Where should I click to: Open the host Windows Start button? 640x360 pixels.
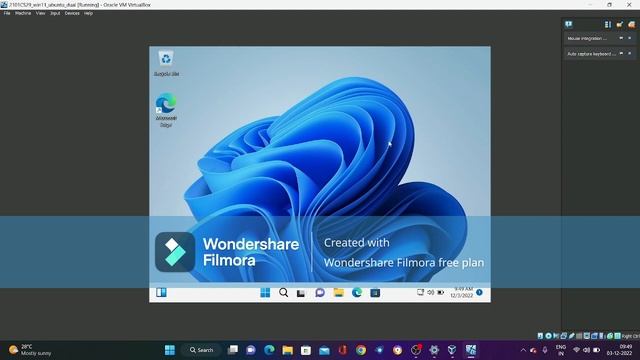click(170, 350)
